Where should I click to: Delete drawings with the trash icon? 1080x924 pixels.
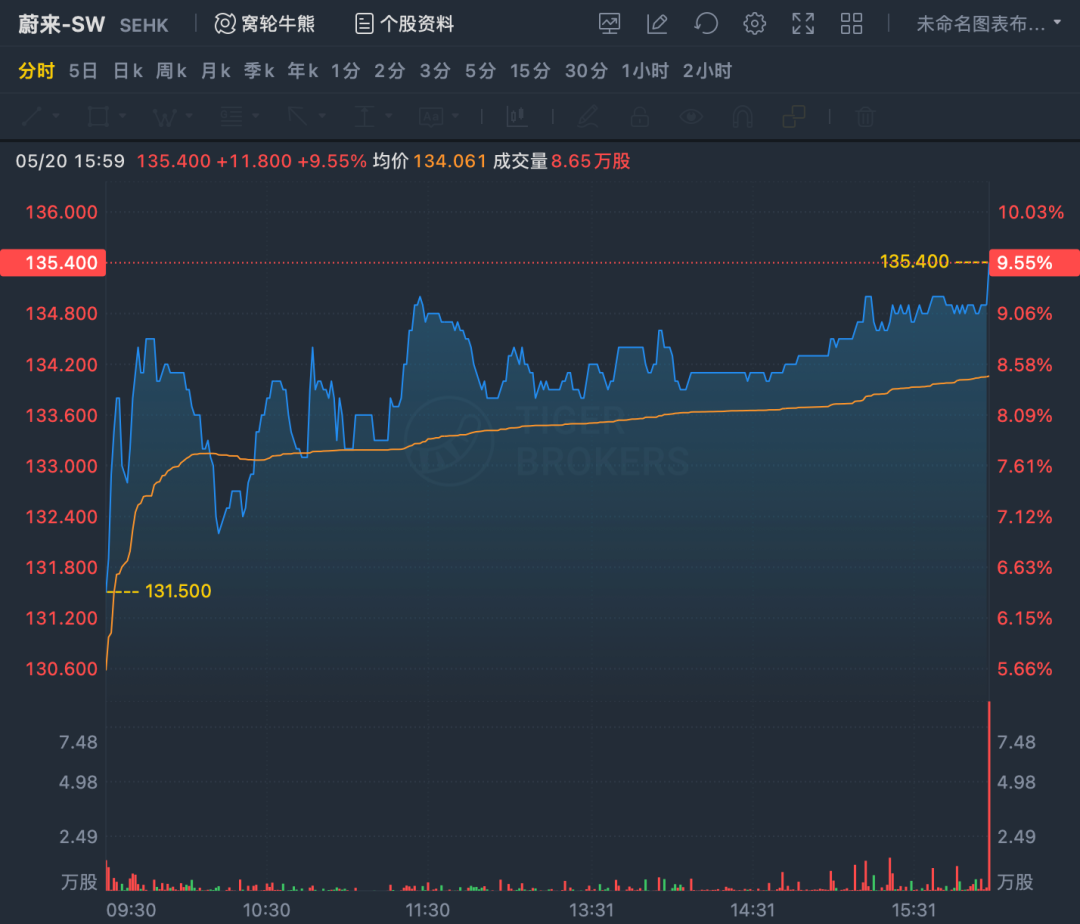click(865, 116)
